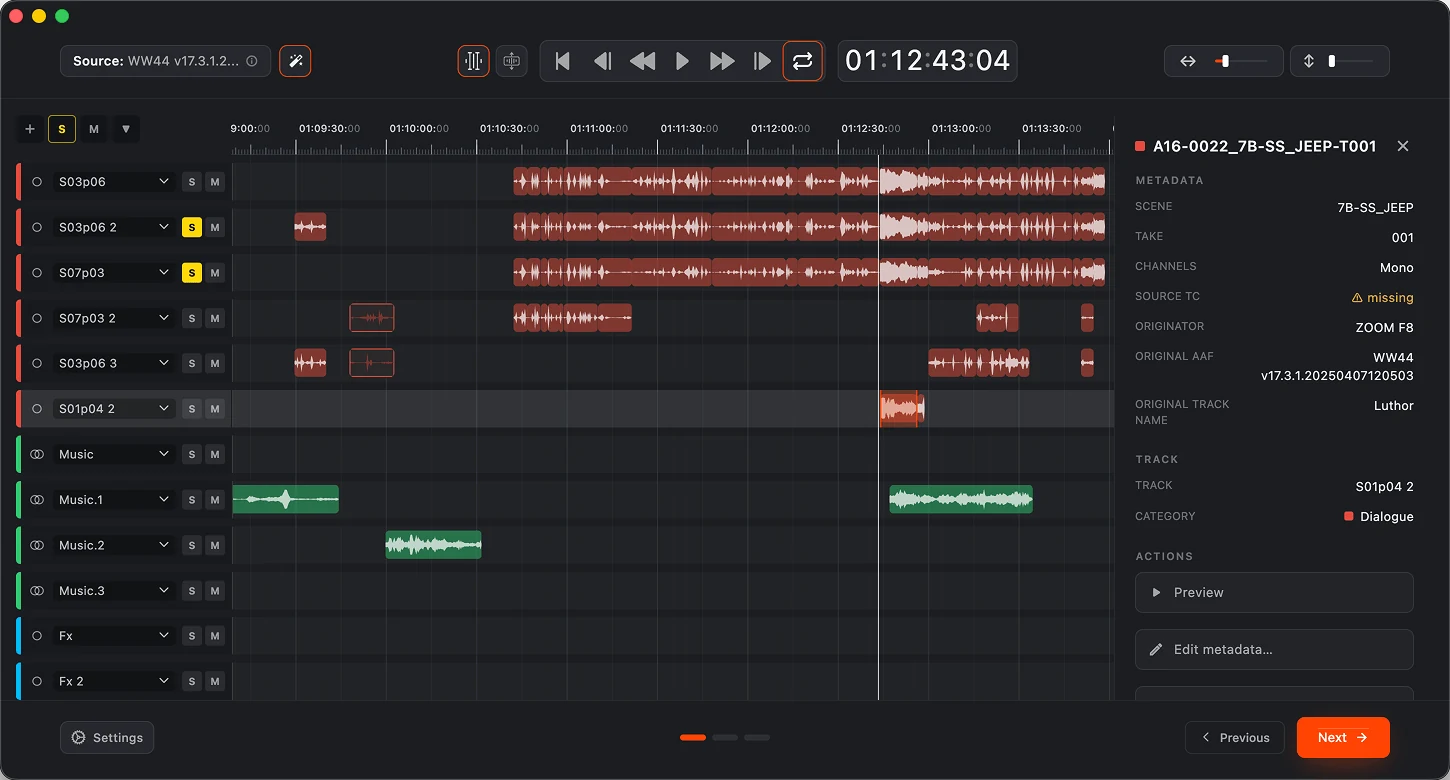This screenshot has width=1450, height=780.
Task: Select the green clip on track Music.2
Action: click(x=434, y=545)
